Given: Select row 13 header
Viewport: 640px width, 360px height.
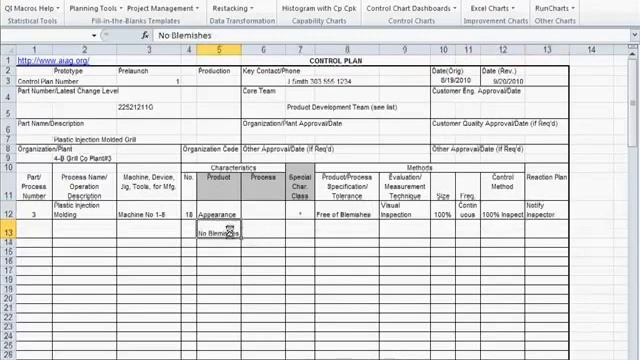Looking at the screenshot, I should tap(8, 229).
